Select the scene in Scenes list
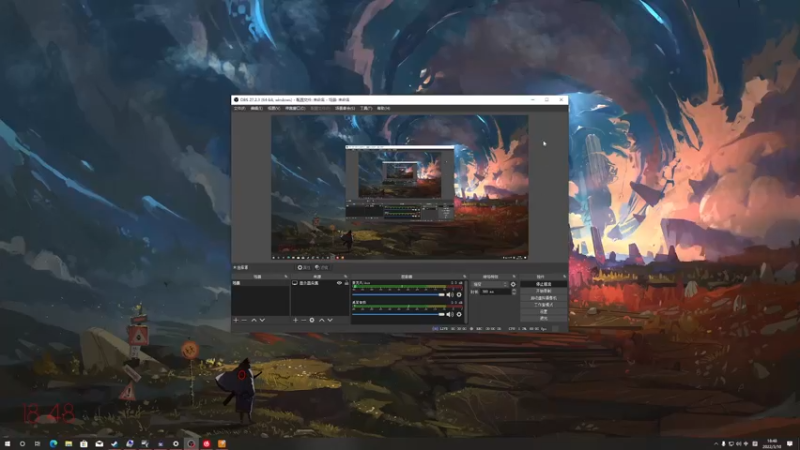Viewport: 800px width, 450px height. pos(260,283)
